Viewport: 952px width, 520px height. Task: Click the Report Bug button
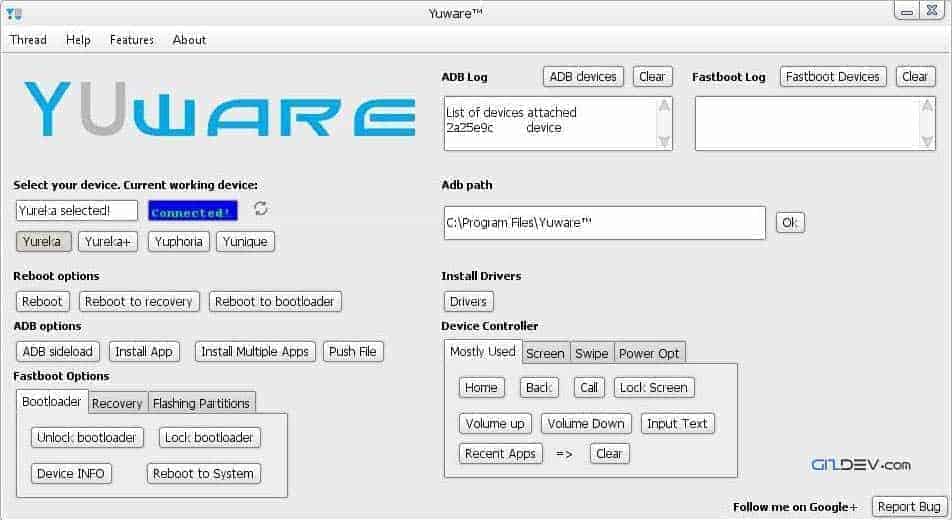(x=909, y=507)
